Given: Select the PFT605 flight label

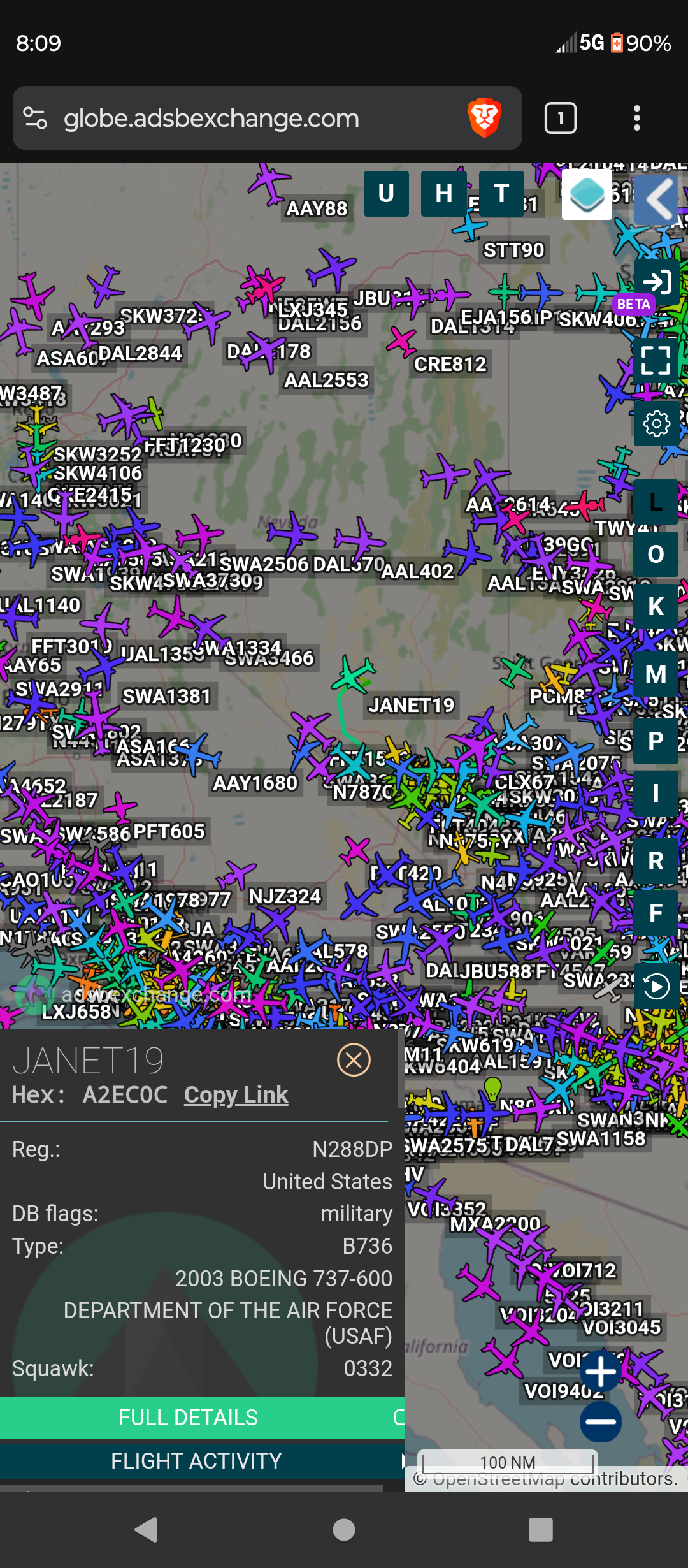Looking at the screenshot, I should point(169,831).
